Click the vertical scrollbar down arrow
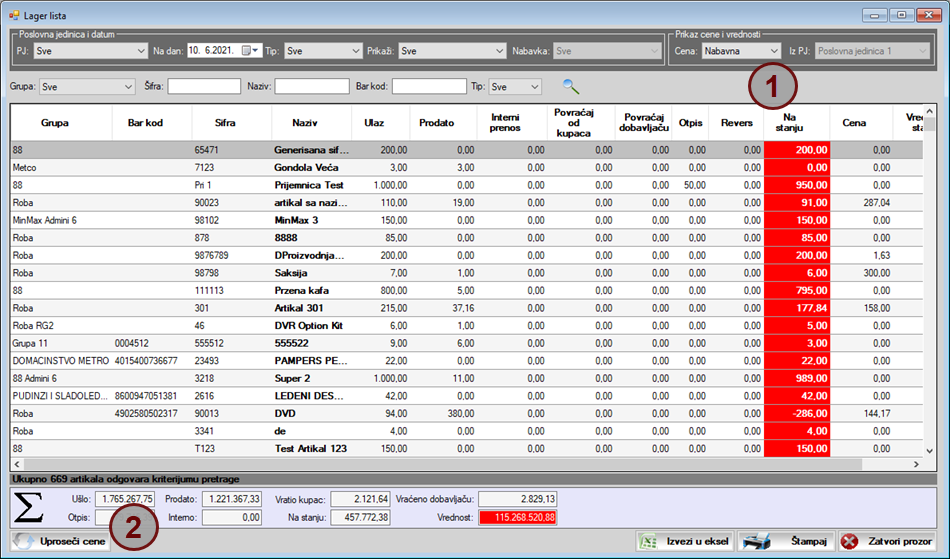Screen dimensions: 950x559 [930, 451]
